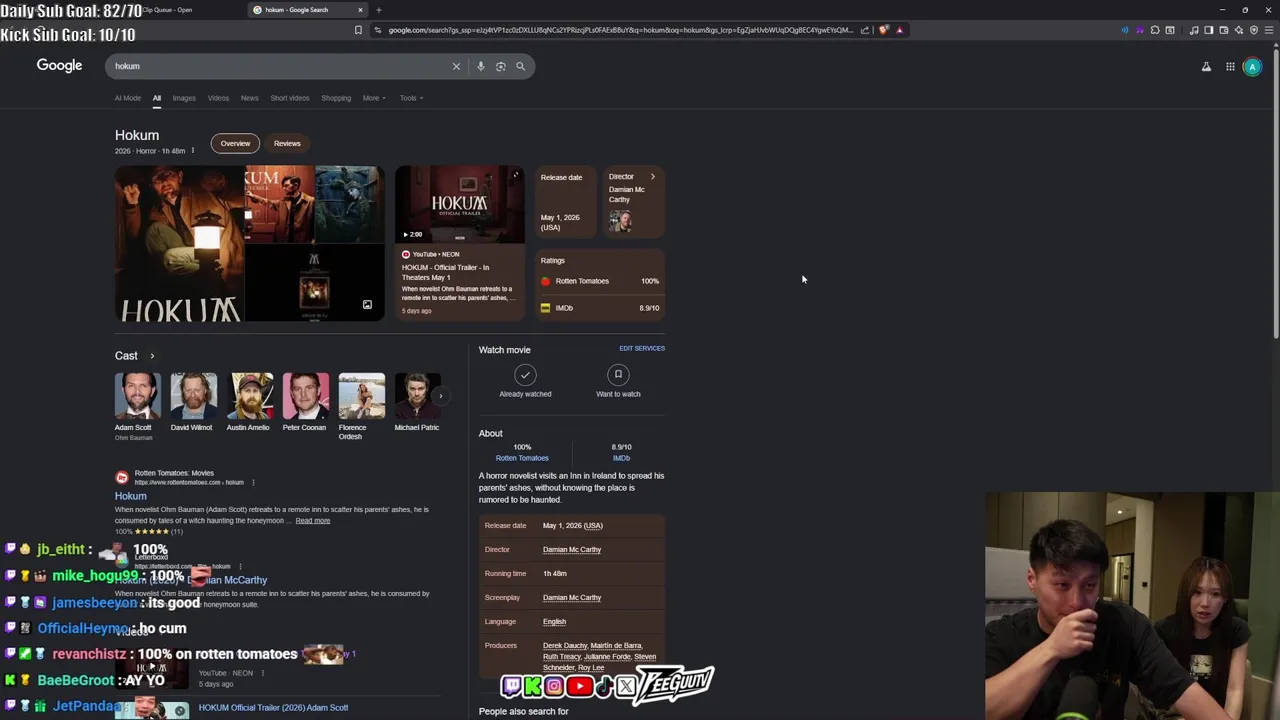1280x720 pixels.
Task: Open new tab with plus button
Action: coord(378,10)
